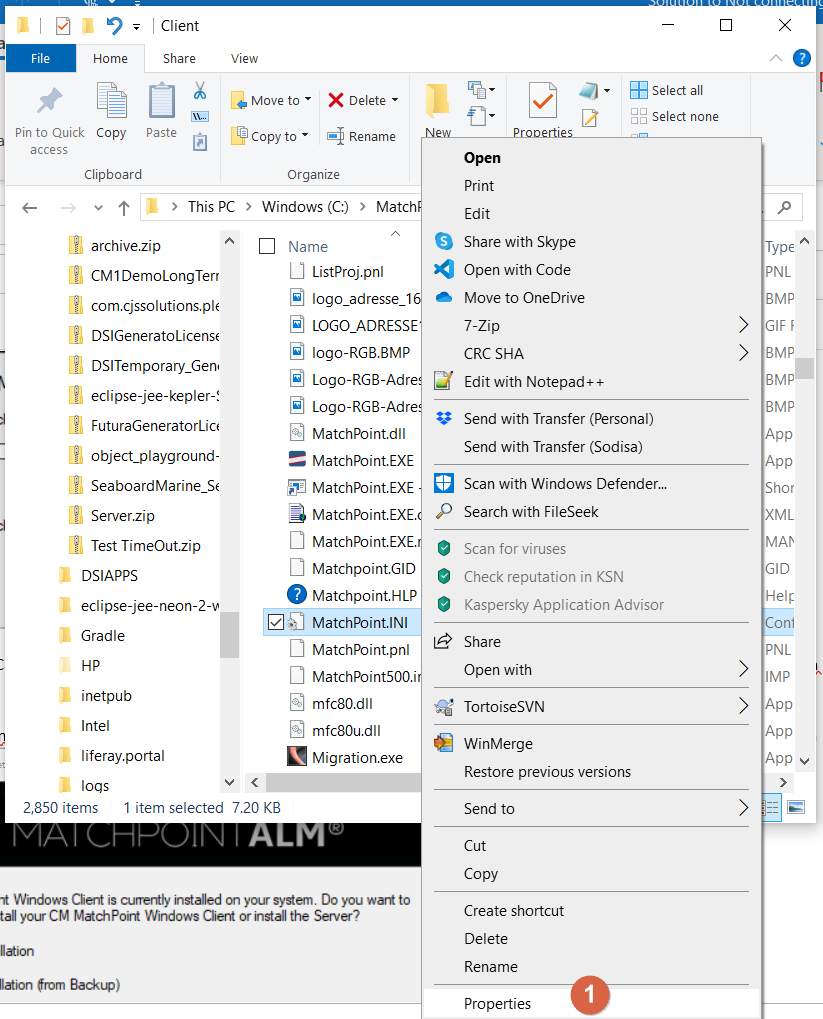The width and height of the screenshot is (823, 1019).
Task: Click the Up one level arrow
Action: click(124, 208)
